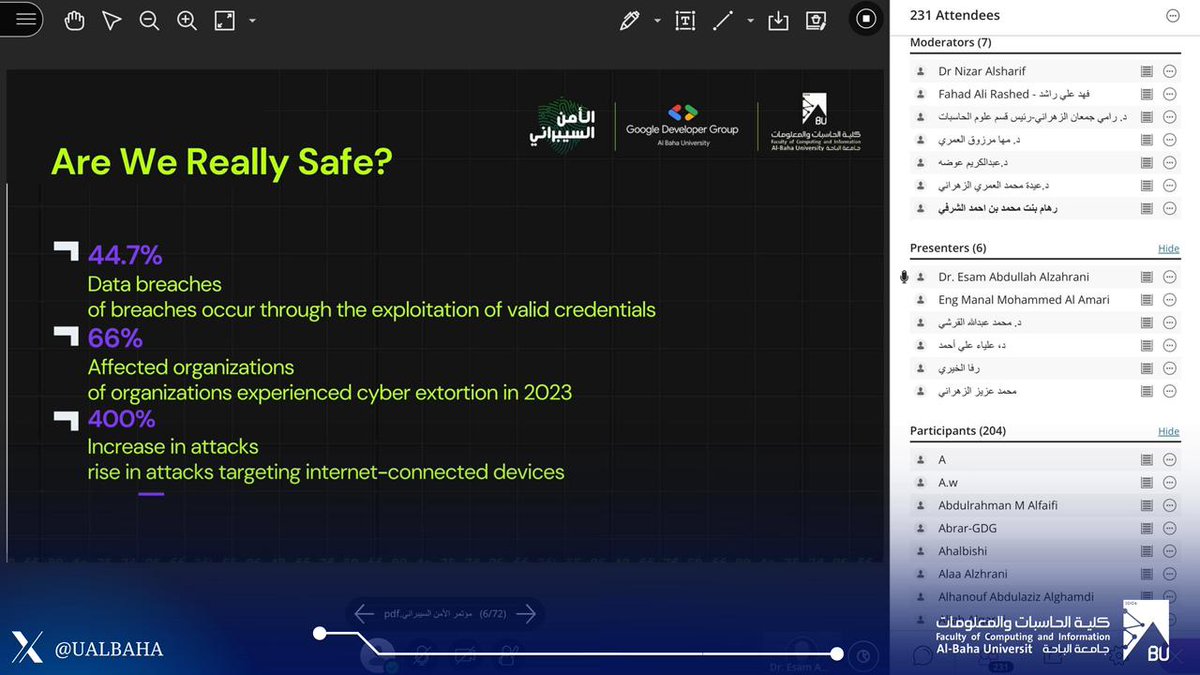Click list icon beside Dr Nizar Alsharif

[x=1146, y=71]
